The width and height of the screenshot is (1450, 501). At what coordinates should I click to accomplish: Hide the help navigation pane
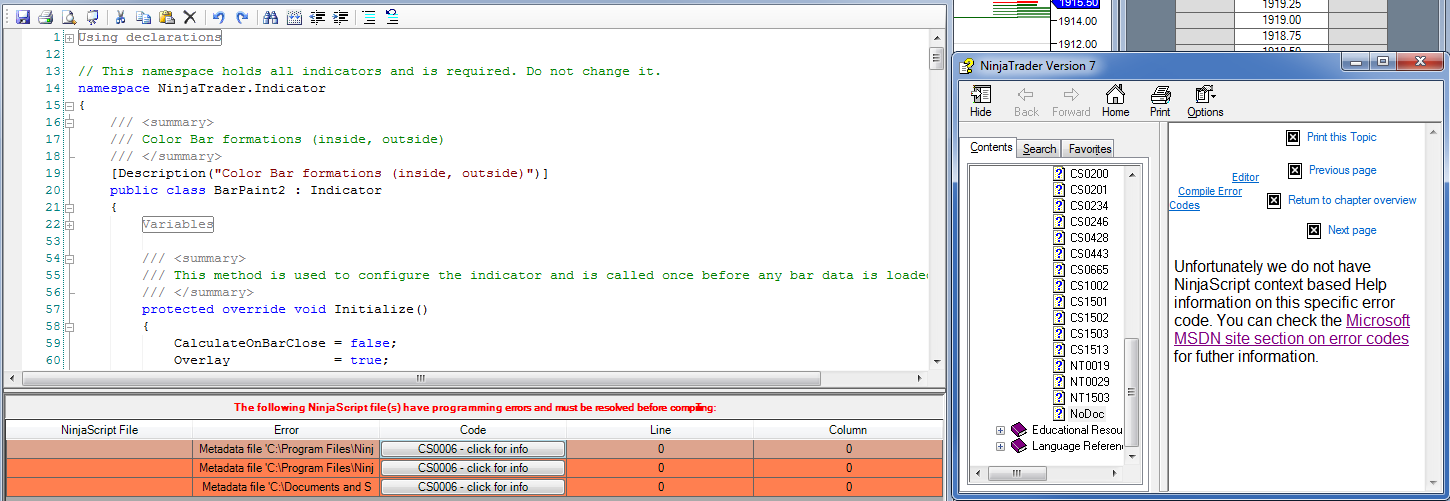pos(981,102)
